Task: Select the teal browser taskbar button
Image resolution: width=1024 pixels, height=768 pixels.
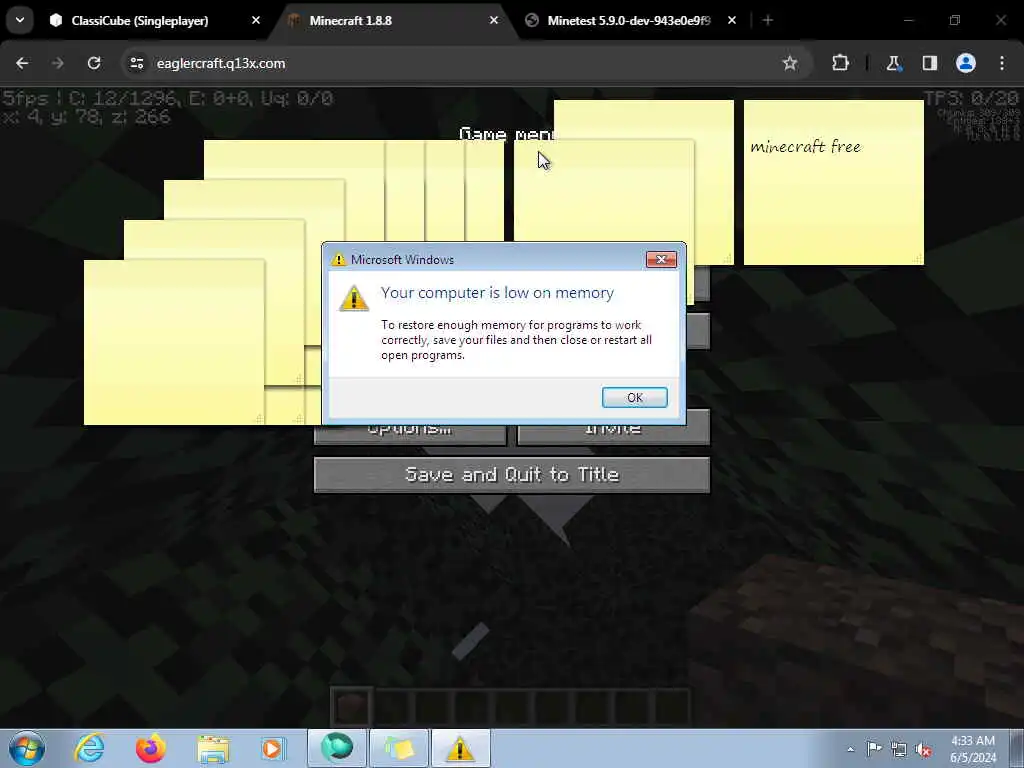Action: [337, 748]
